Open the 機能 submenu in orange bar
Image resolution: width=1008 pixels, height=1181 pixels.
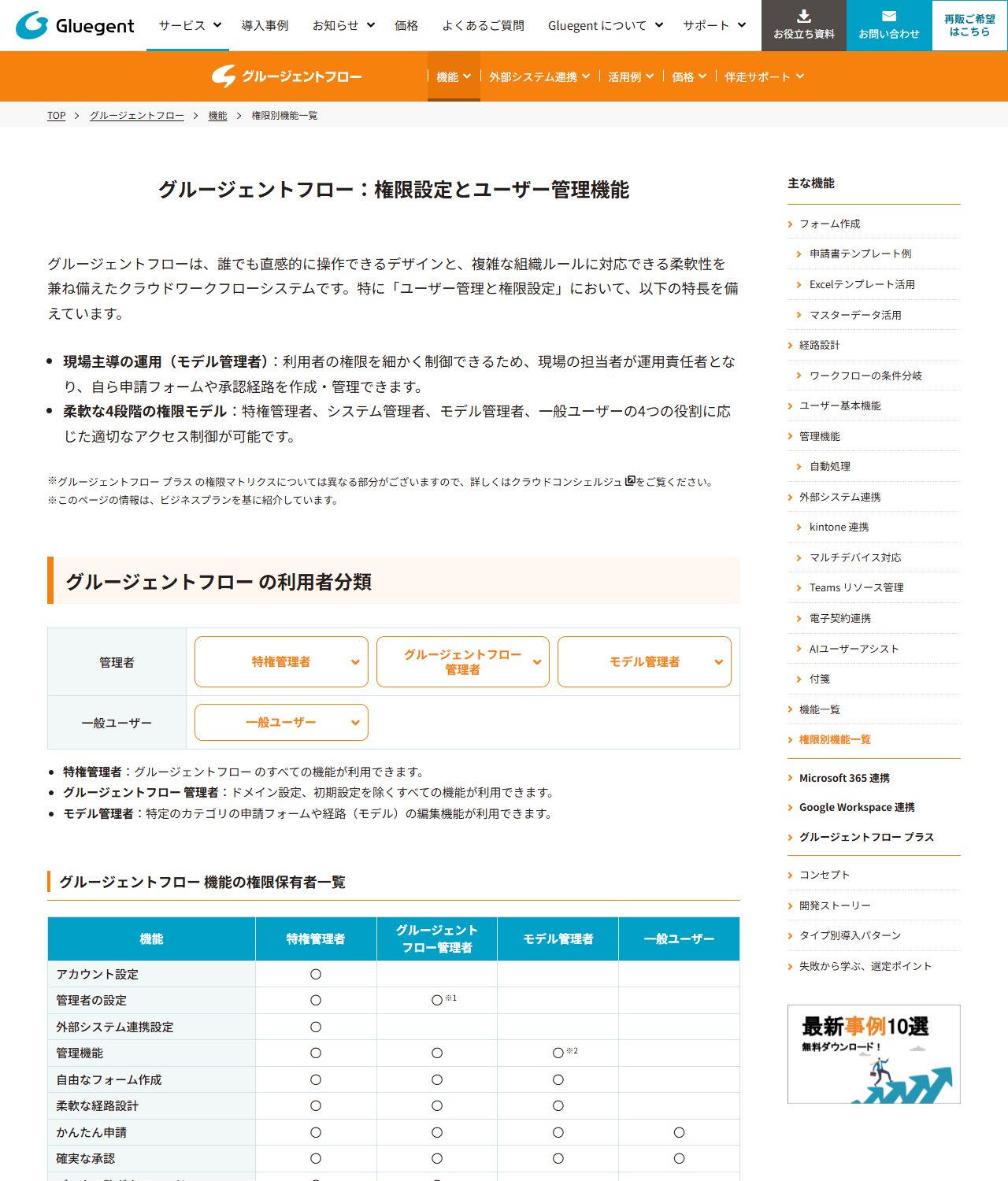pyautogui.click(x=454, y=76)
